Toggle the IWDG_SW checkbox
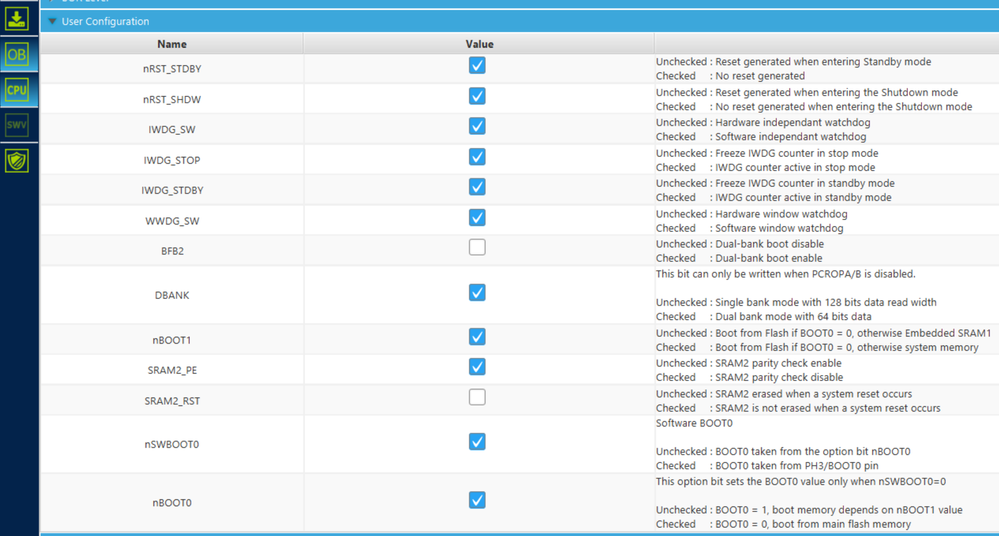The image size is (999, 536). pos(477,126)
